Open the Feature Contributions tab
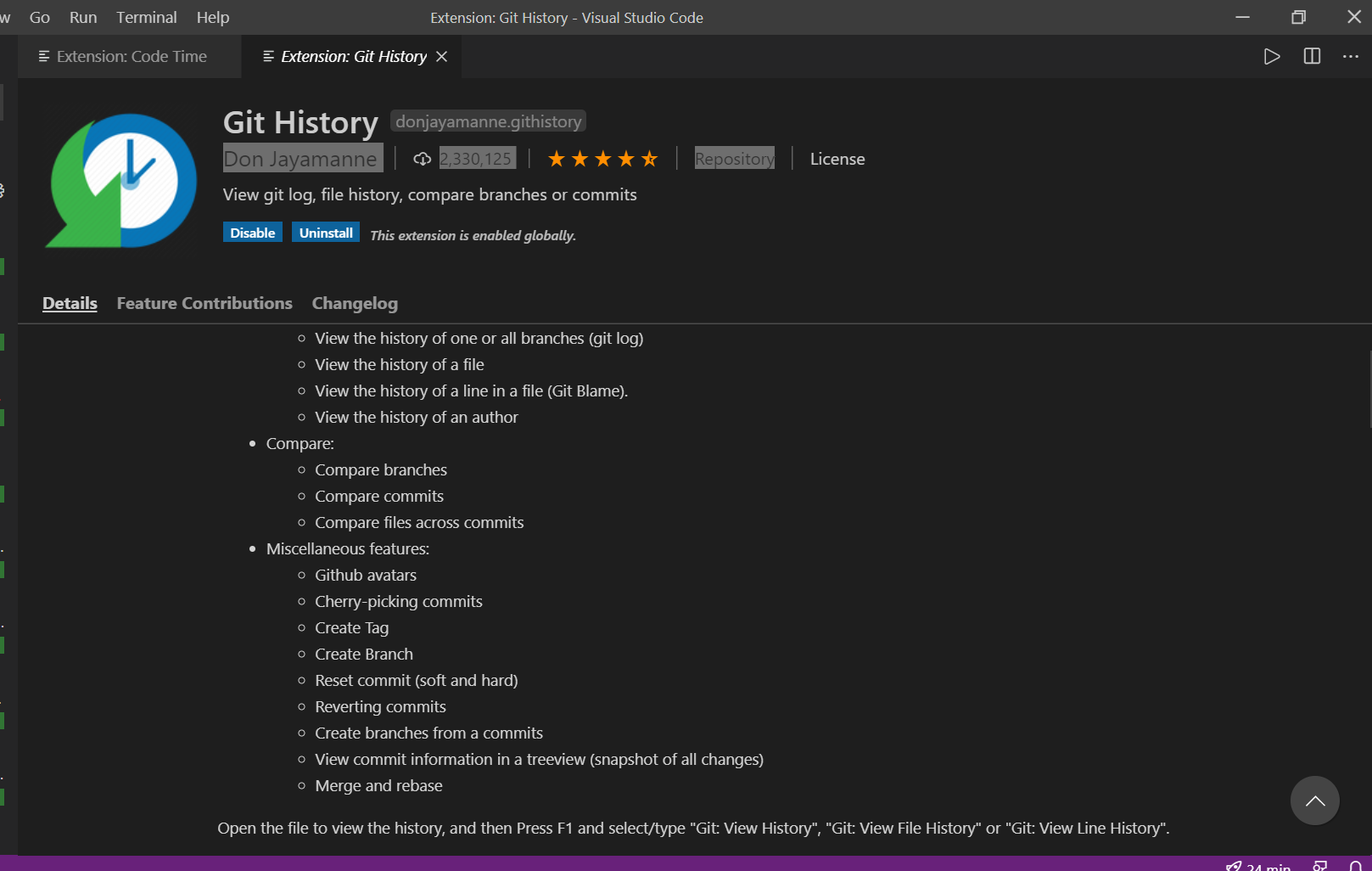The width and height of the screenshot is (1372, 871). click(204, 303)
